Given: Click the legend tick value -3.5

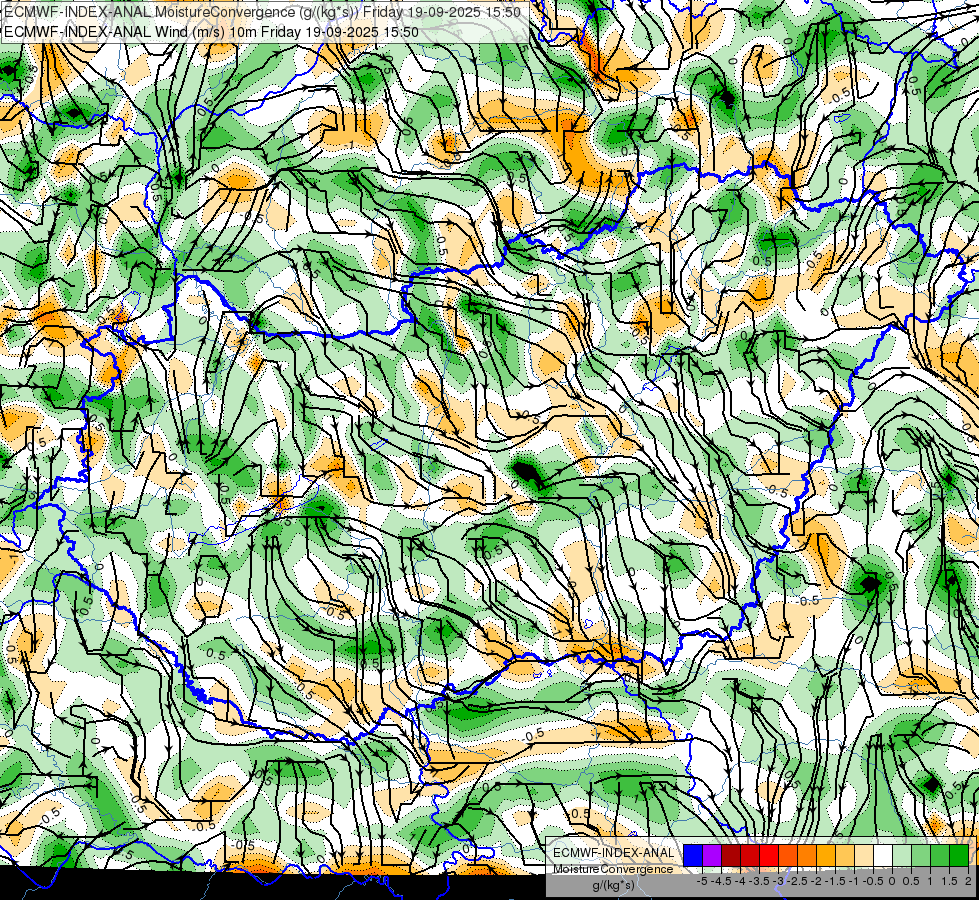Looking at the screenshot, I should tap(759, 881).
